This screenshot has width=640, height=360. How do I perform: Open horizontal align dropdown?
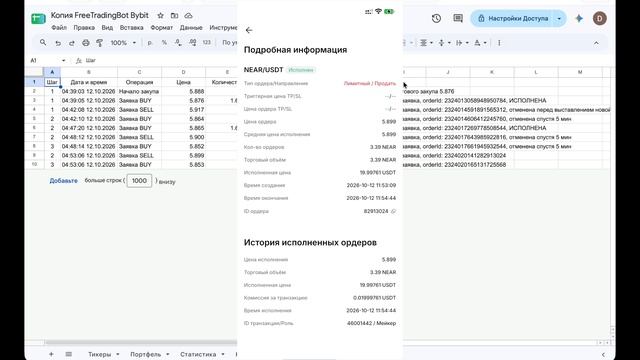point(426,42)
